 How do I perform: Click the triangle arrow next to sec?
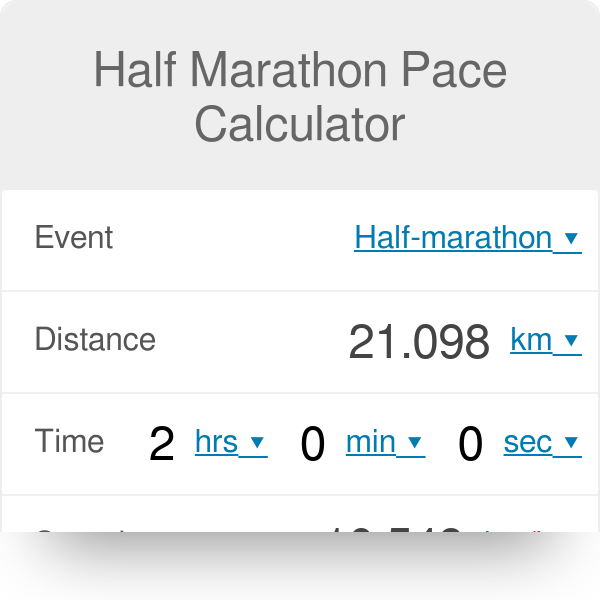click(x=571, y=443)
